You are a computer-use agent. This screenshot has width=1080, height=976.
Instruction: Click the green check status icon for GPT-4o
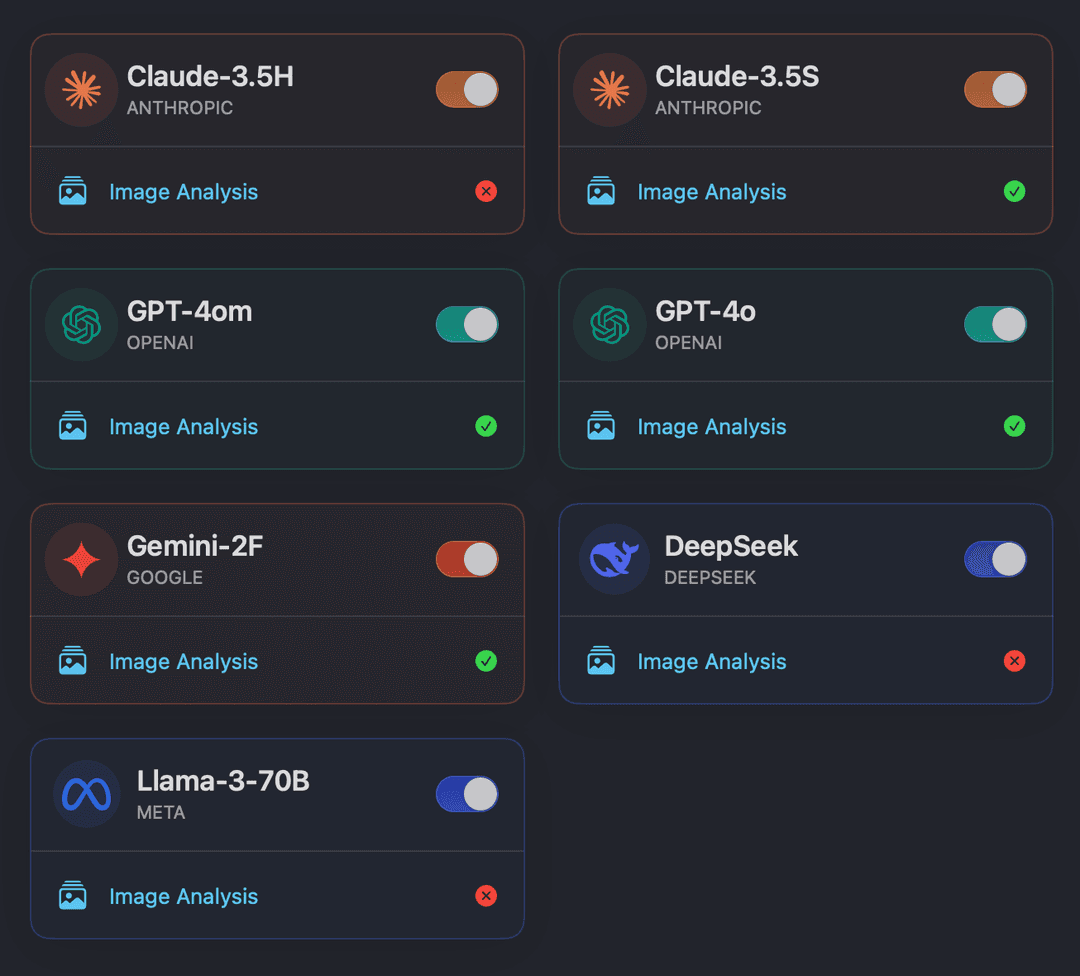(1015, 426)
